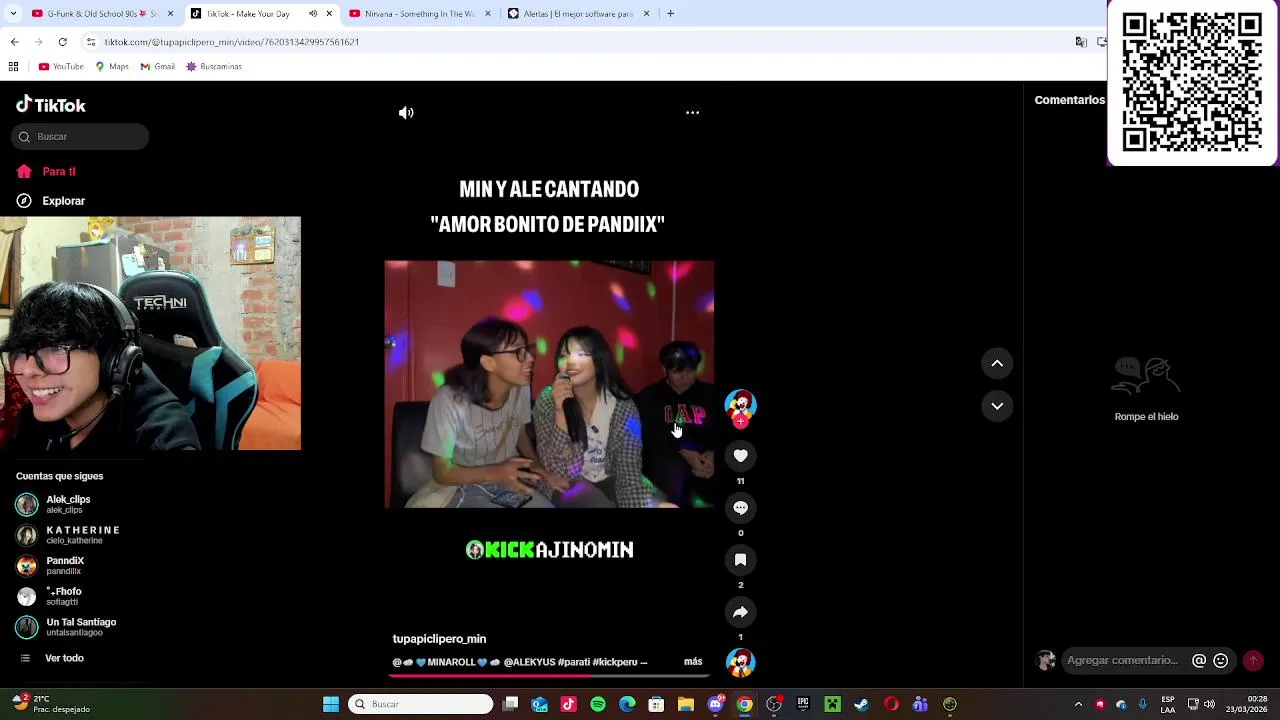Screen dimensions: 1280x720
Task: Seek on the video progress bar
Action: tap(549, 675)
